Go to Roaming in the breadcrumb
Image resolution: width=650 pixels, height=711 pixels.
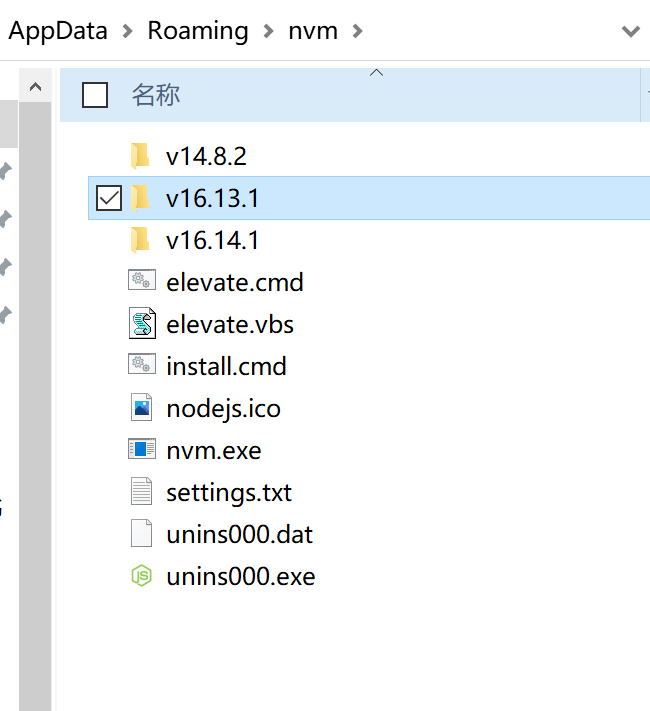click(x=198, y=31)
